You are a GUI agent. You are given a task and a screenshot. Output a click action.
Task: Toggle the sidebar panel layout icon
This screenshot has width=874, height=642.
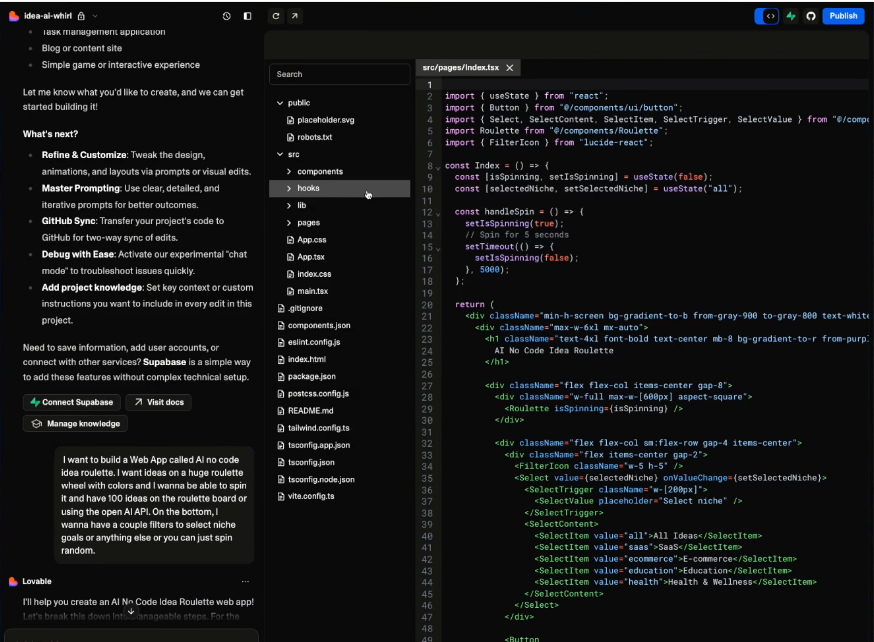point(247,16)
